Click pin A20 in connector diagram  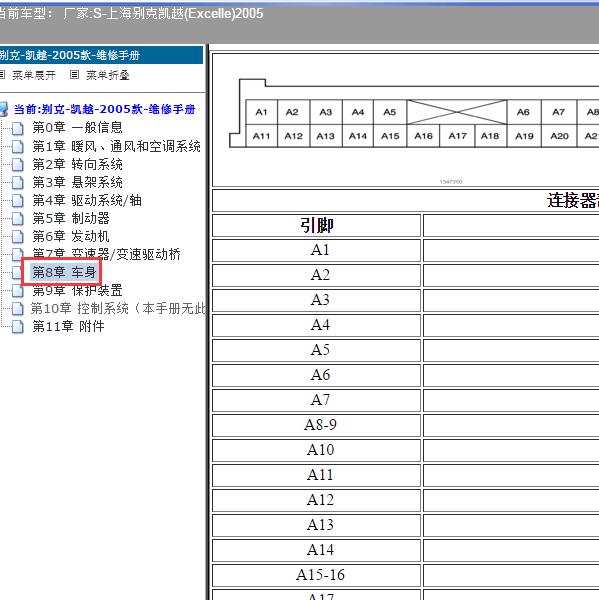(559, 136)
